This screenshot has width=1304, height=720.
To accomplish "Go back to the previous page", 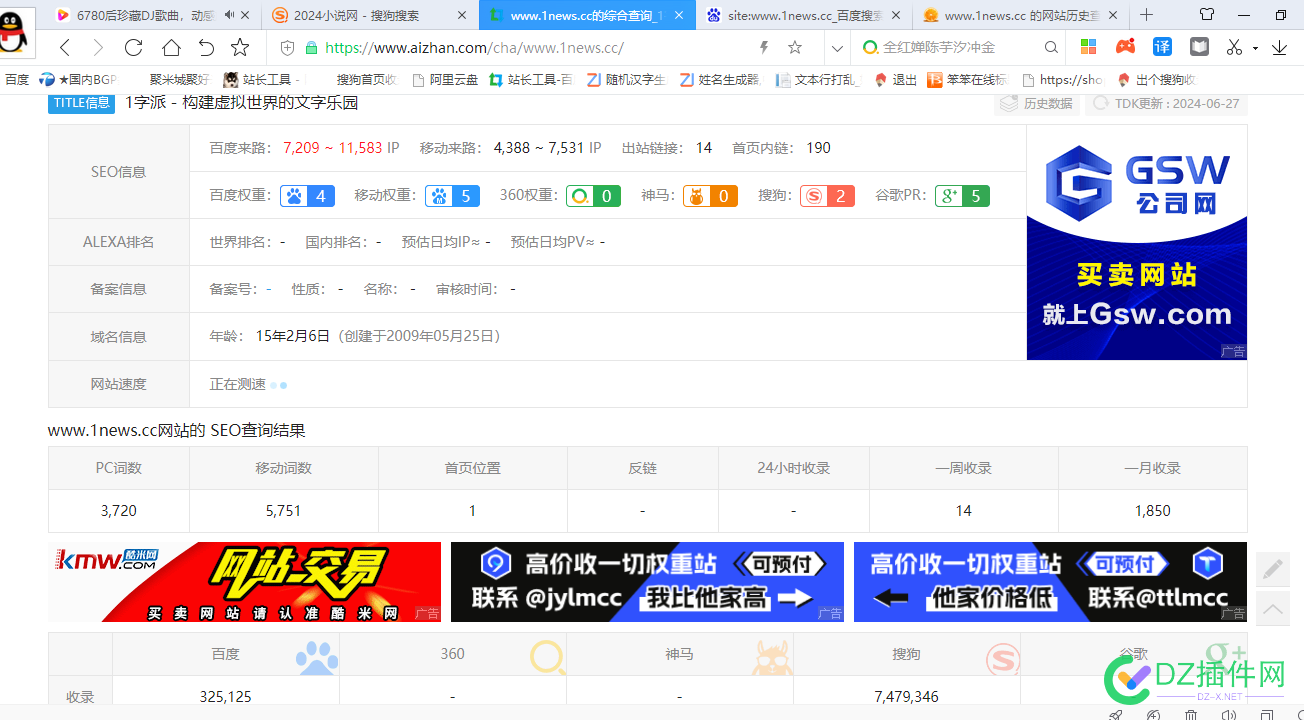I will (65, 48).
